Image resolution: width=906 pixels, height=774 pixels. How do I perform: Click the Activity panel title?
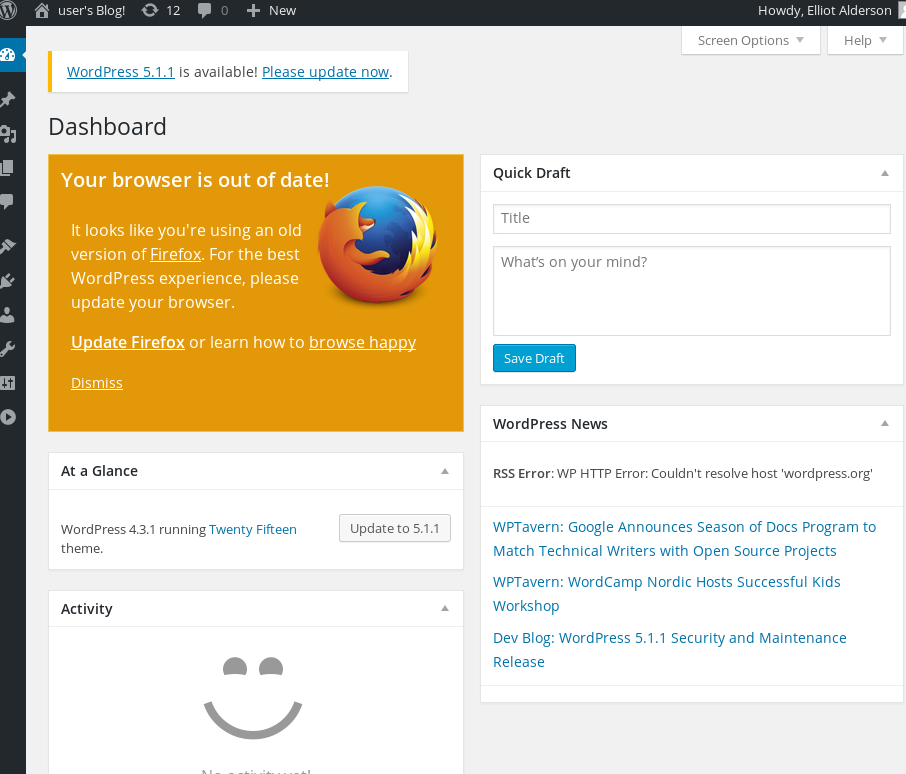tap(87, 609)
